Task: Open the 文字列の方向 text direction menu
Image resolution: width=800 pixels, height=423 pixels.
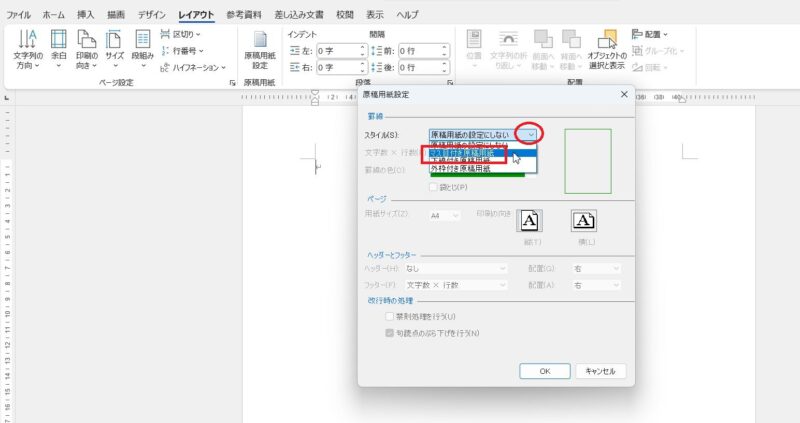Action: [x=28, y=49]
